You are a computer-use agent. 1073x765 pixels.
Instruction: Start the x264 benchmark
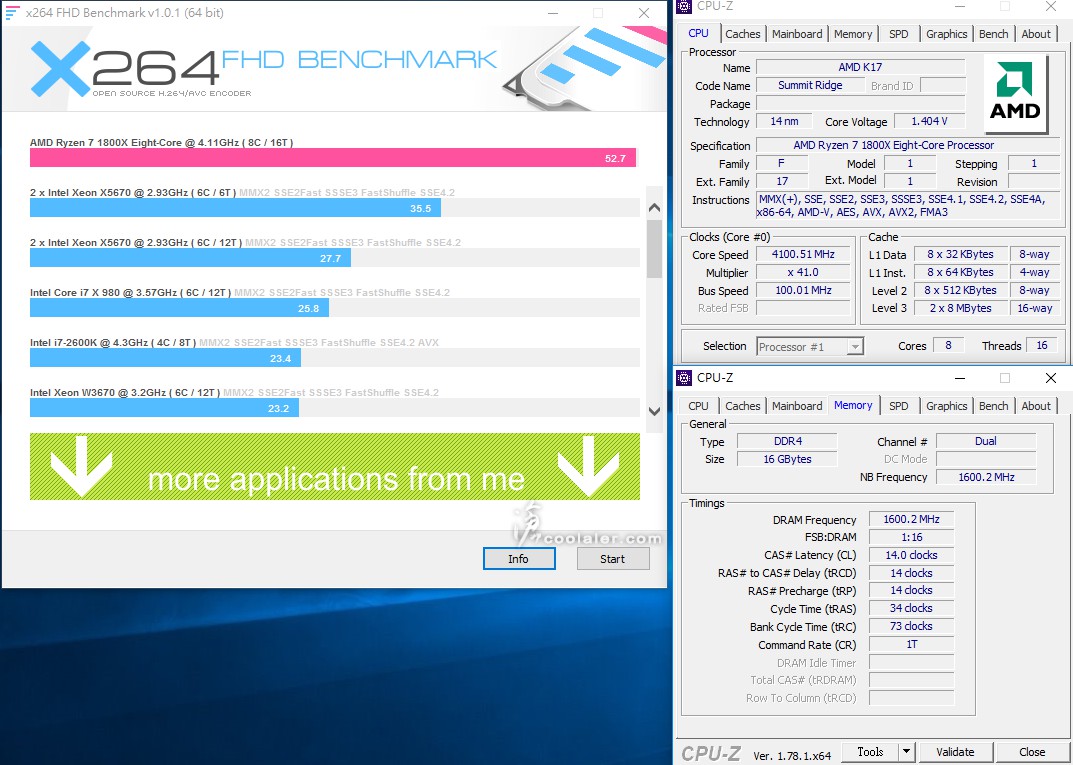(x=612, y=559)
